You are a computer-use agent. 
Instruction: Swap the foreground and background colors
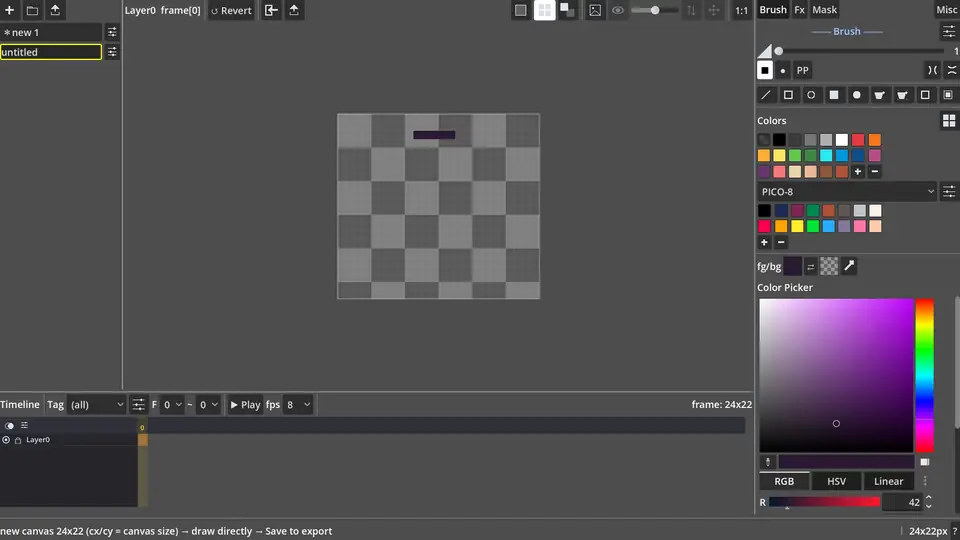[811, 266]
